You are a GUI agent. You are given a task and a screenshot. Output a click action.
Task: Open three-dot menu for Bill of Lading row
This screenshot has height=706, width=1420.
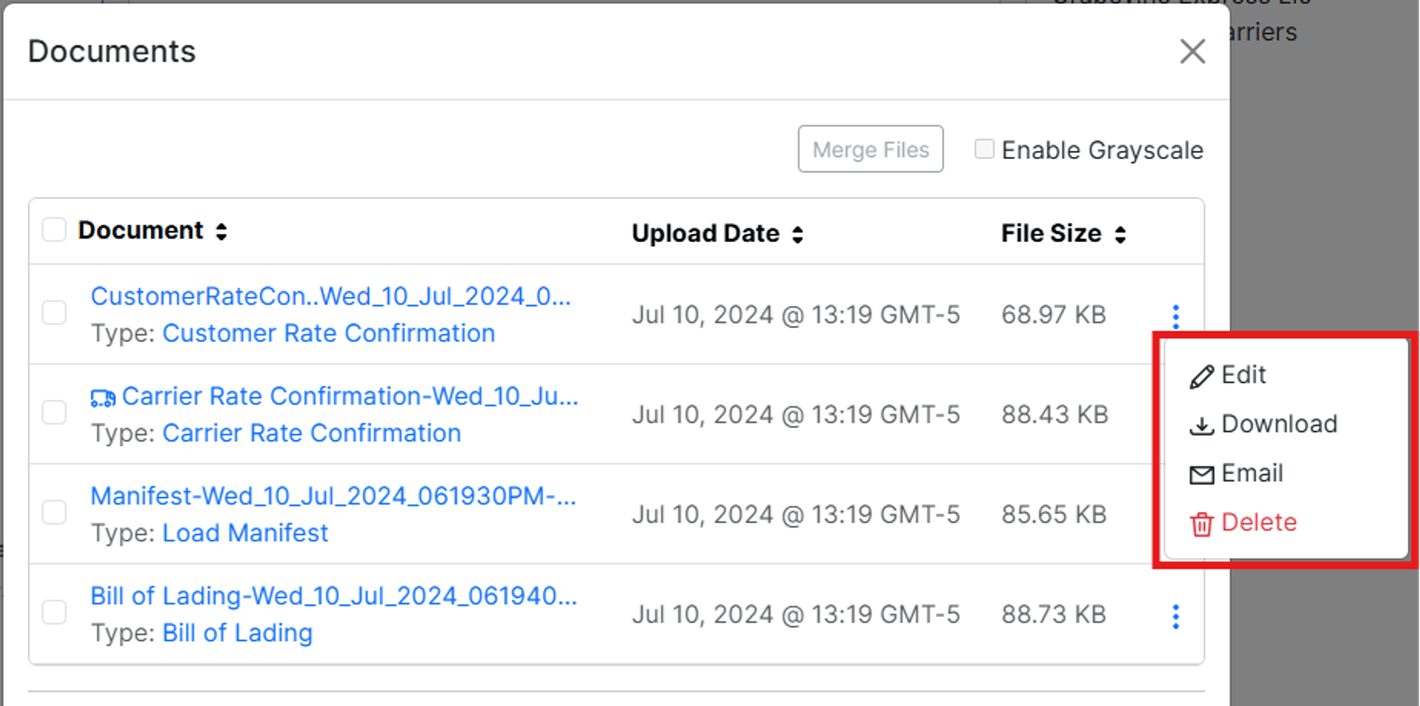pos(1176,616)
